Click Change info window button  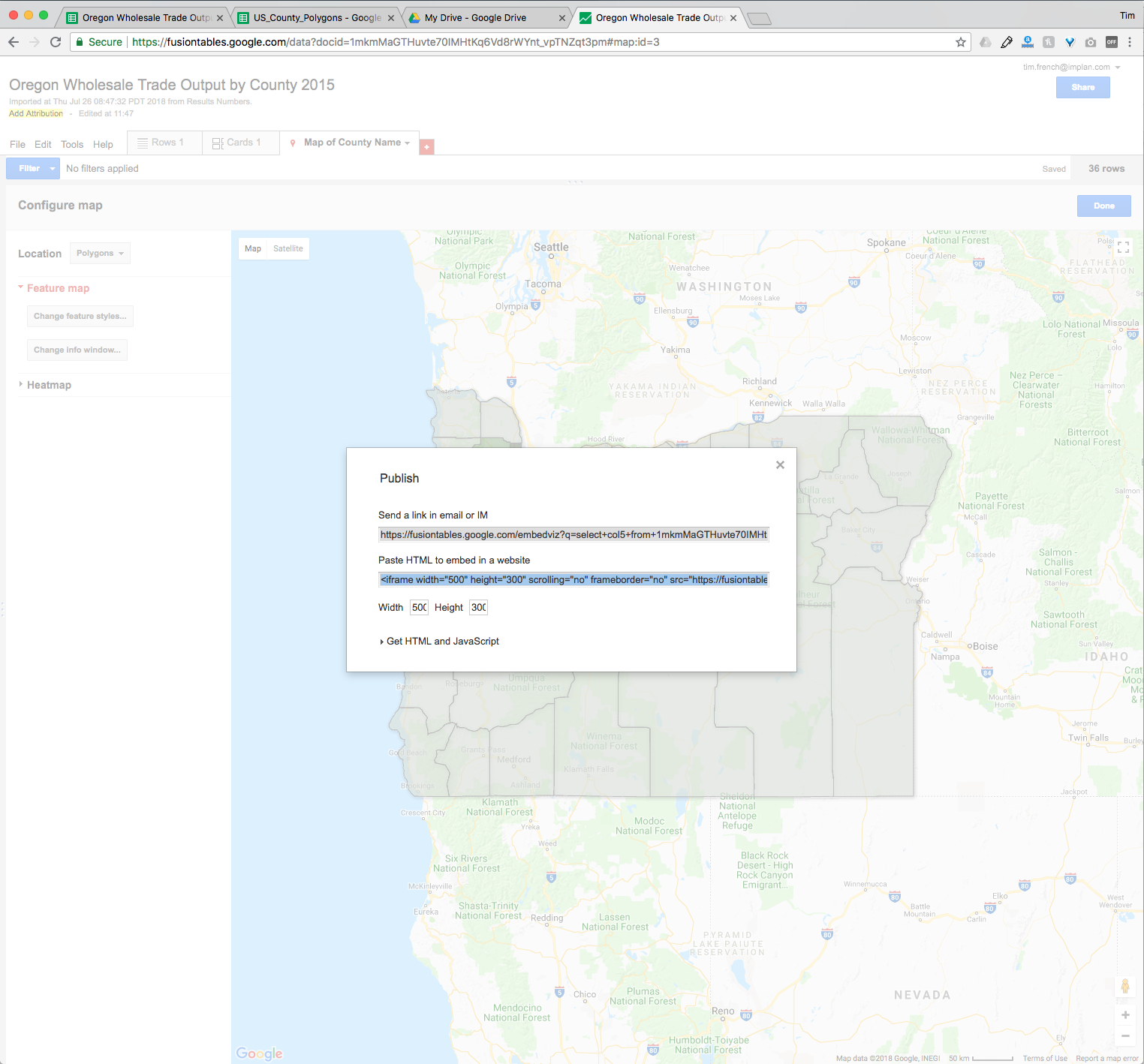[x=77, y=350]
